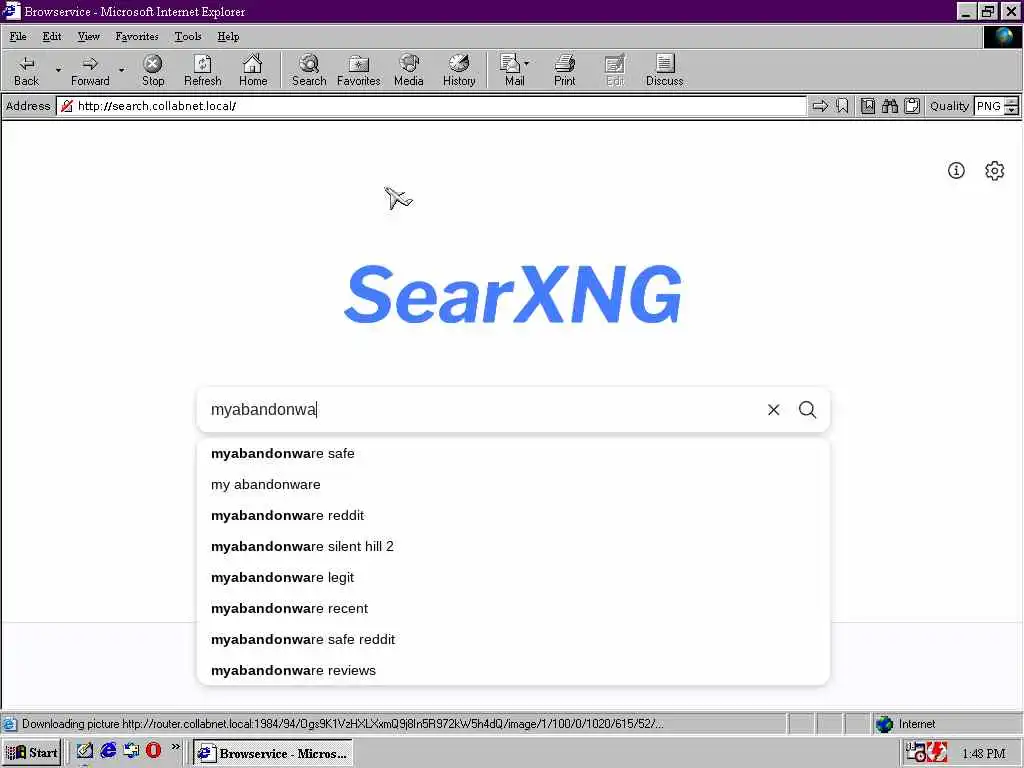
Task: Stop page loading with Stop button
Action: coord(153,71)
